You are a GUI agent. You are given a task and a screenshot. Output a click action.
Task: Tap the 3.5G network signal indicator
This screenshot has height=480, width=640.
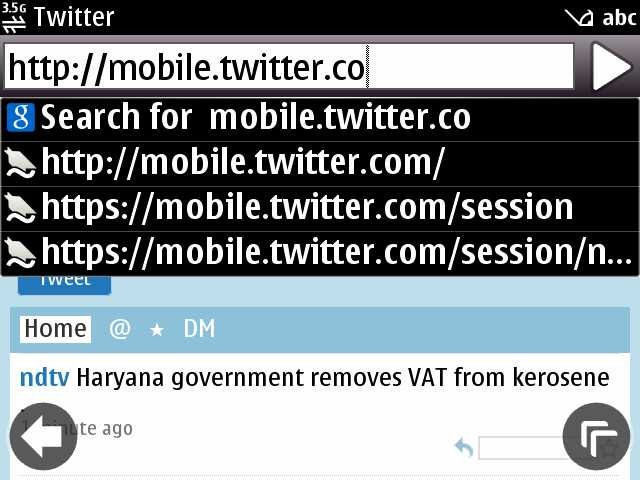[14, 17]
